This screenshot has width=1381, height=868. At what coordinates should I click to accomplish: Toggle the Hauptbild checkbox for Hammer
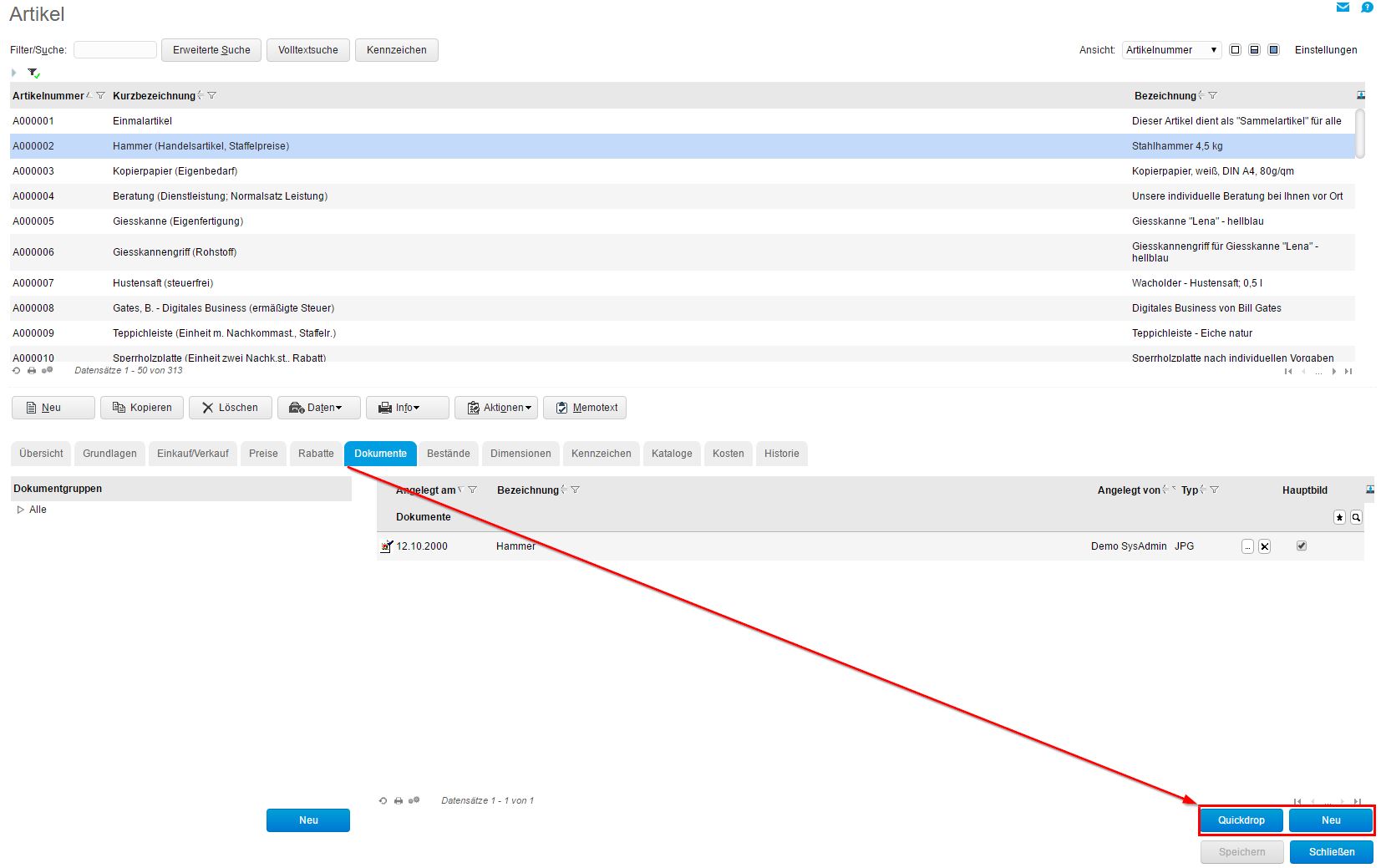1301,546
